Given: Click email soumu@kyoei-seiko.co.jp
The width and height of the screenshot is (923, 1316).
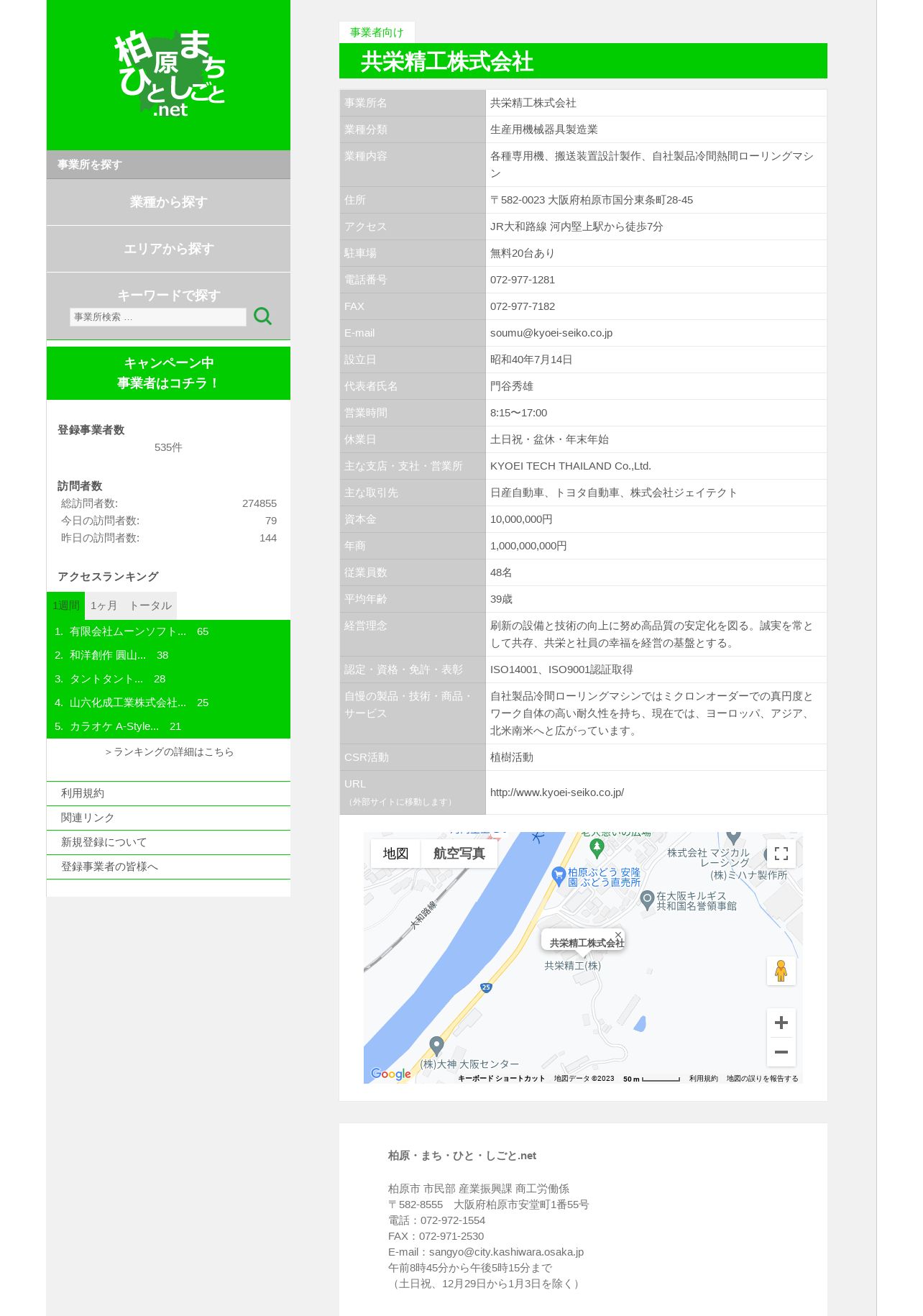Looking at the screenshot, I should point(551,333).
